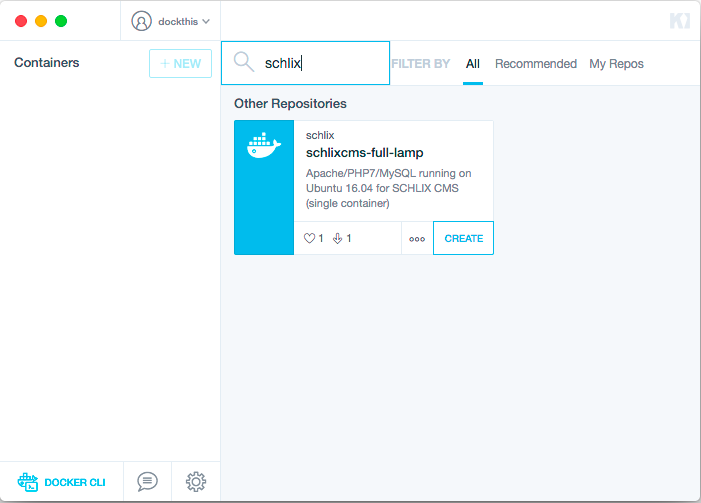The height and width of the screenshot is (503, 701).
Task: Click the Containers sidebar heading
Action: [46, 63]
